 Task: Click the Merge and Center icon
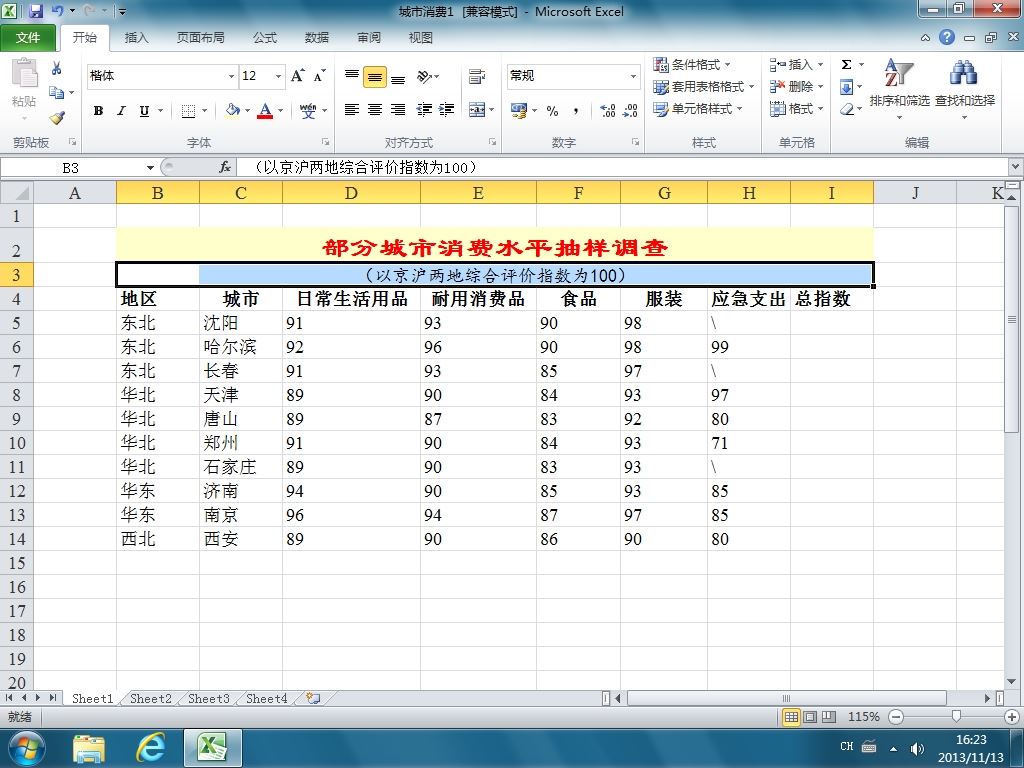pos(477,110)
